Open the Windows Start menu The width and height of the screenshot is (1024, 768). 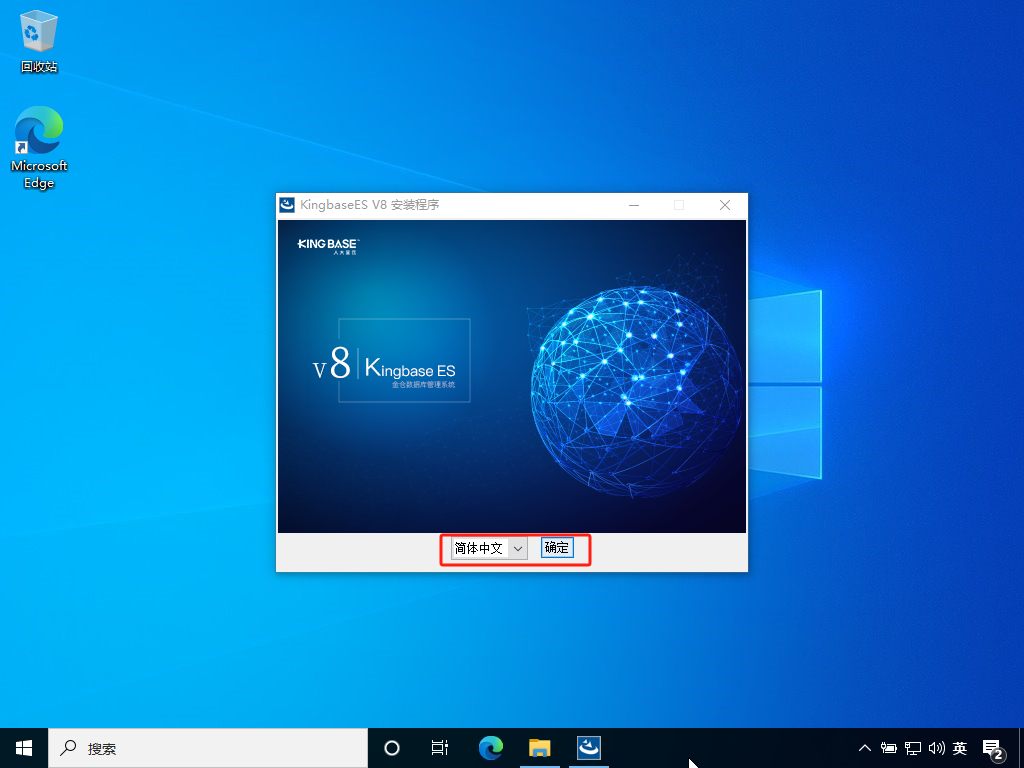pos(24,748)
